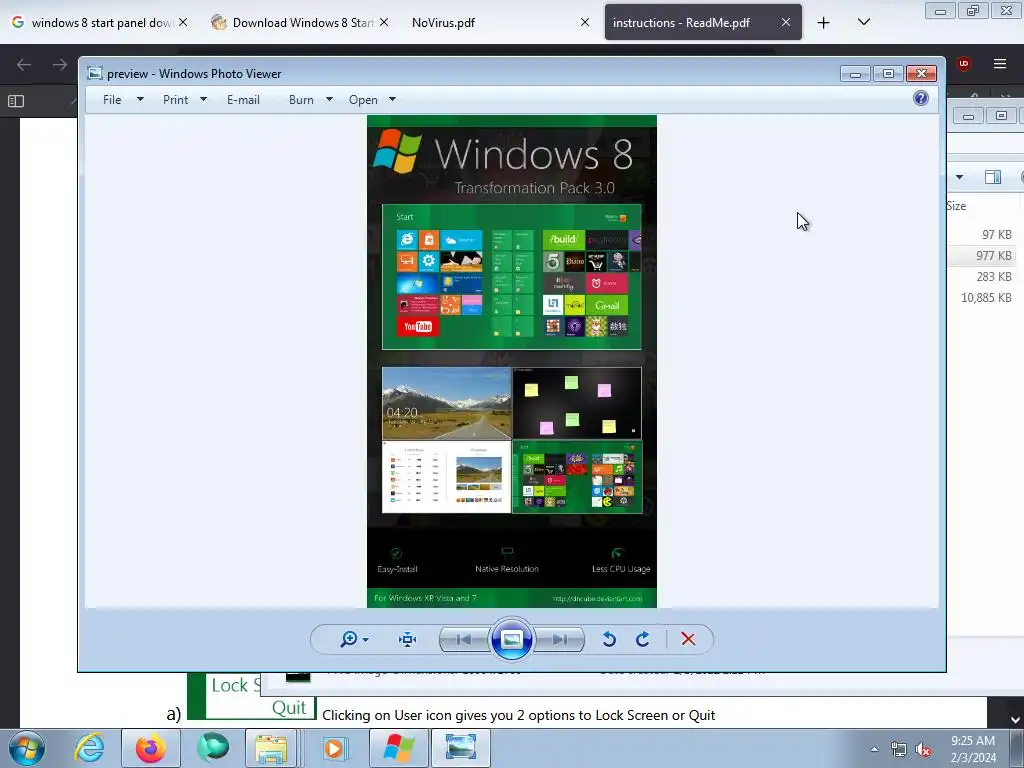Close the instructions - ReadMe.pdf tab
The height and width of the screenshot is (768, 1024).
[x=786, y=22]
